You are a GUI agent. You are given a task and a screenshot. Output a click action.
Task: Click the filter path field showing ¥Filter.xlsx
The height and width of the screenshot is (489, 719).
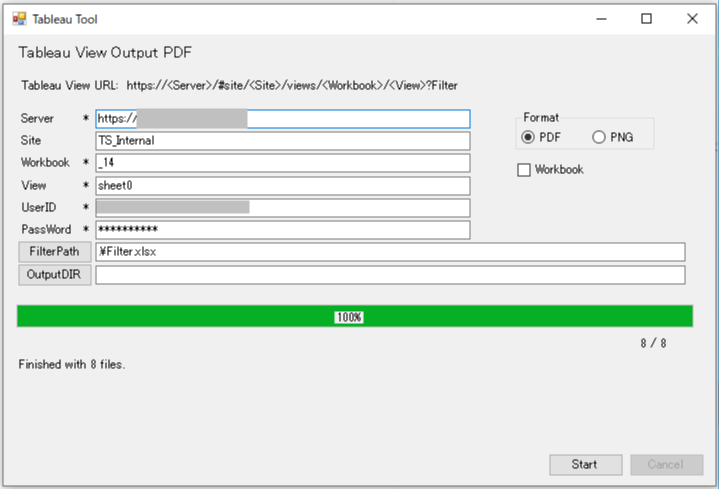coord(390,252)
